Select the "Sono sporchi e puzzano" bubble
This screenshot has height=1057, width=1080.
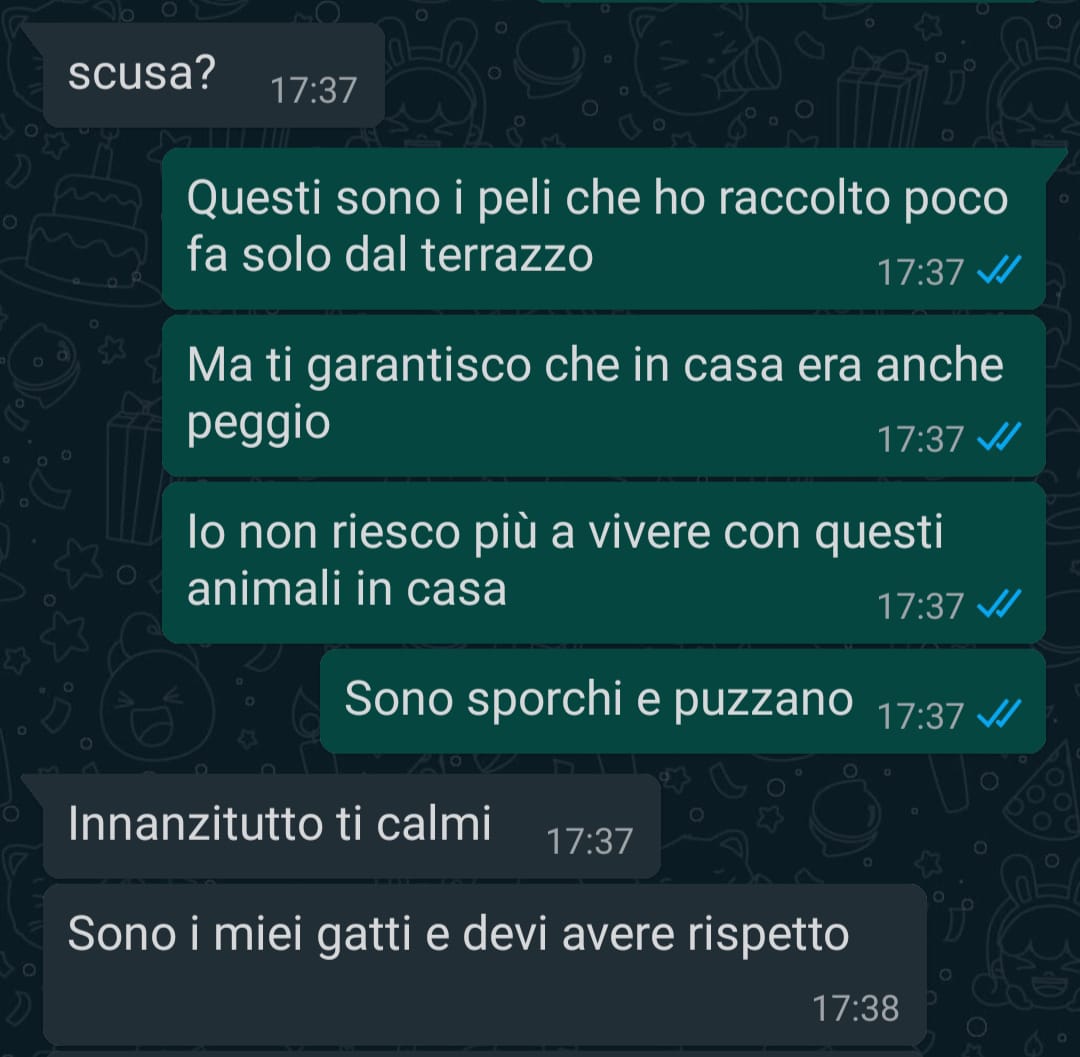(x=683, y=701)
